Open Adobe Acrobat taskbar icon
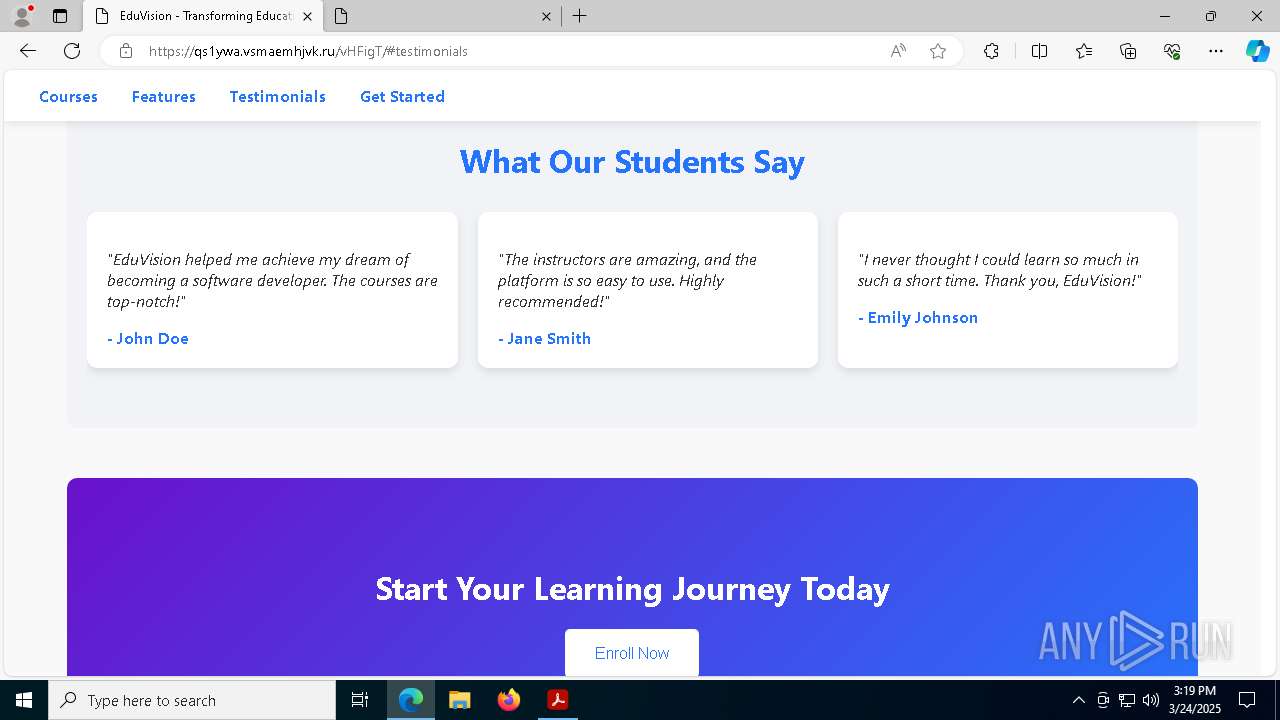Image resolution: width=1280 pixels, height=720 pixels. coord(558,700)
